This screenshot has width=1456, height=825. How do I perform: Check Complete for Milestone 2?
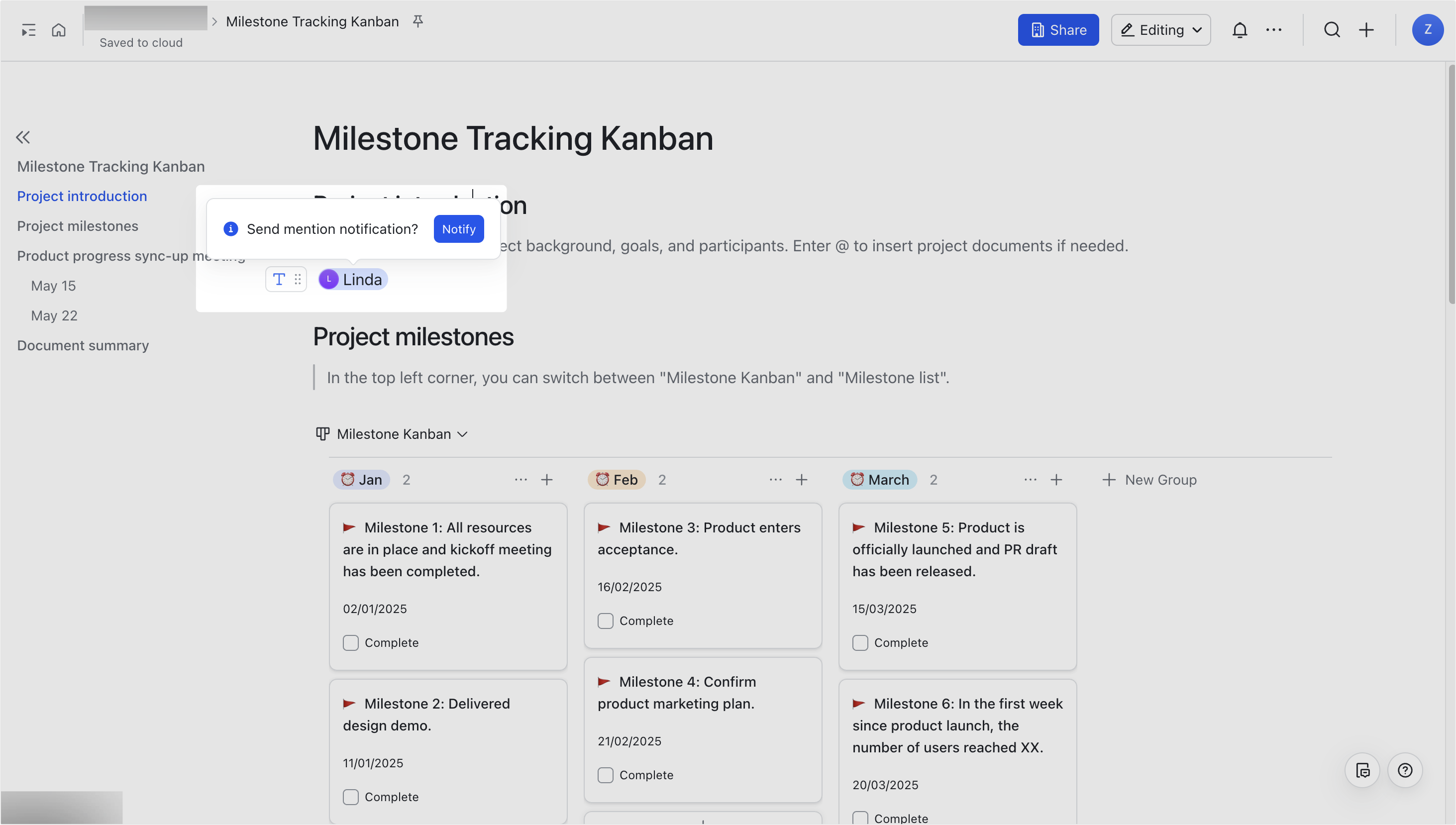[x=351, y=797]
